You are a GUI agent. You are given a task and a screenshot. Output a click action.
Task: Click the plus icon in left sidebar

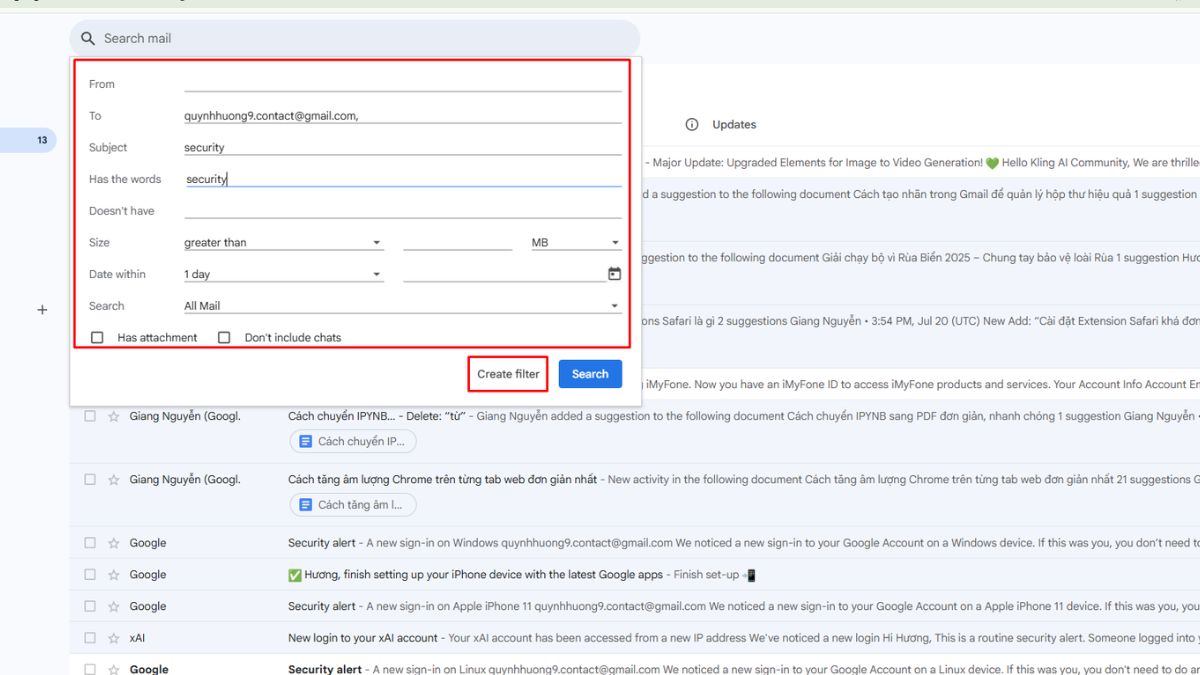[42, 310]
